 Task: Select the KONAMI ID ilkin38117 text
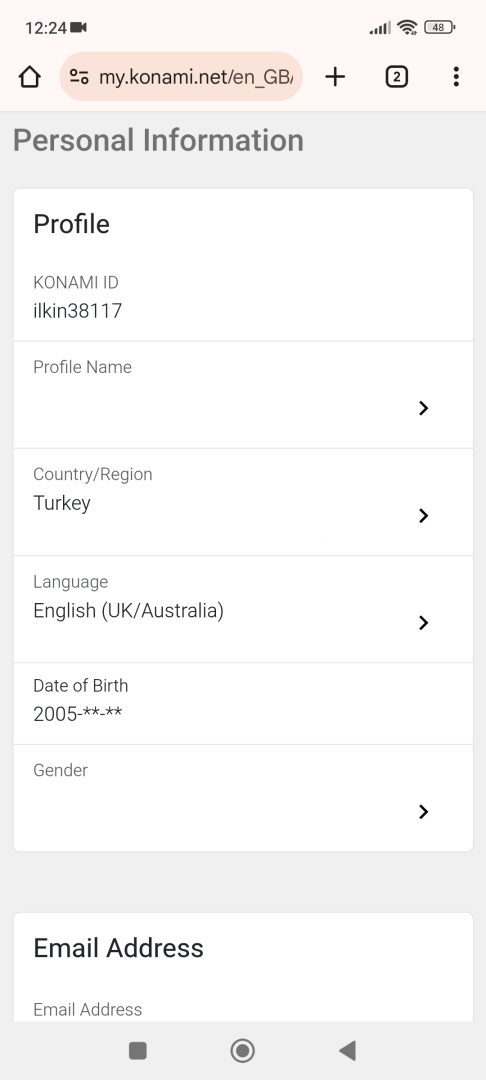click(78, 311)
